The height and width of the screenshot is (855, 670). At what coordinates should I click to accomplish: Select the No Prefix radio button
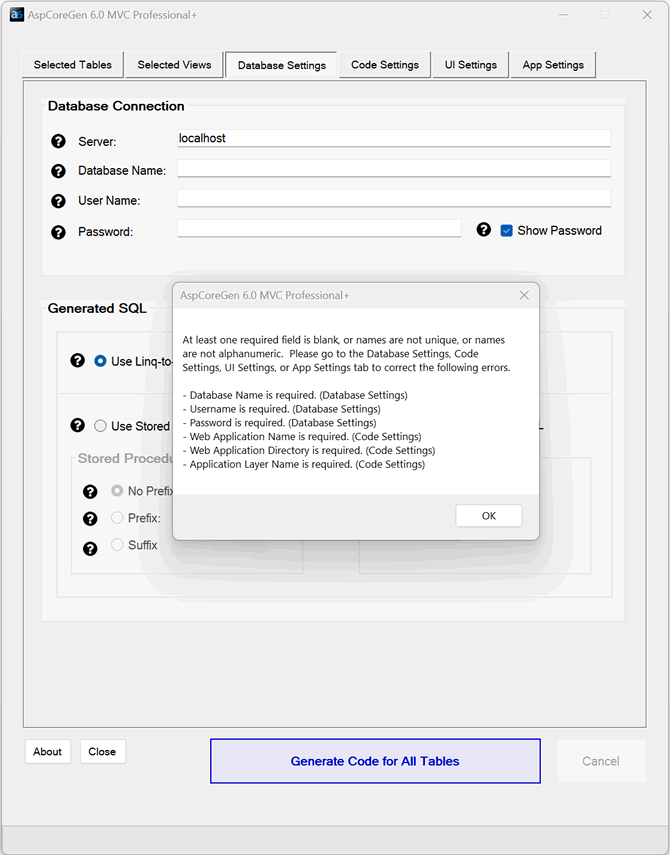coord(117,491)
